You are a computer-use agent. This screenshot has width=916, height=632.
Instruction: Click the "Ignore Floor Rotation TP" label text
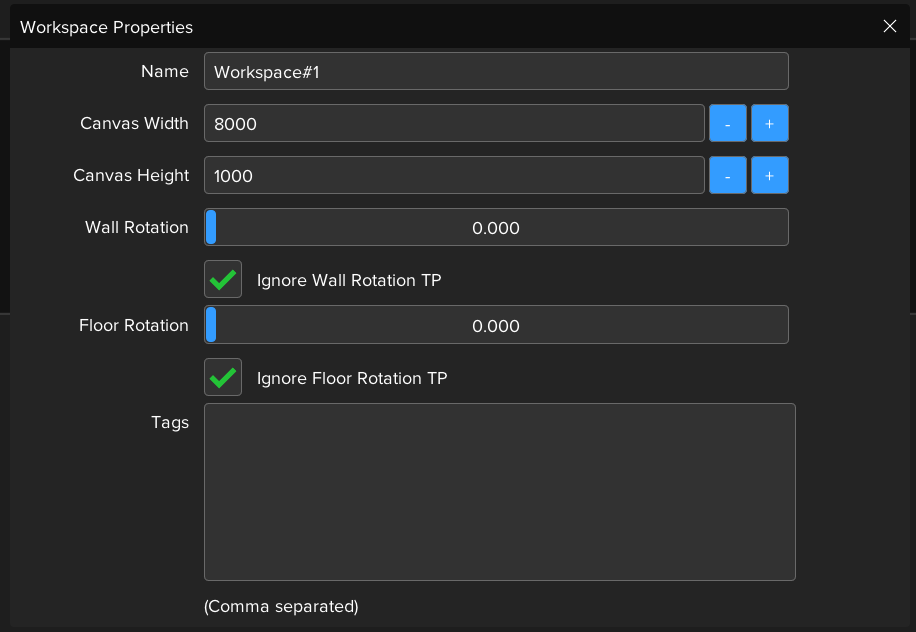[352, 378]
